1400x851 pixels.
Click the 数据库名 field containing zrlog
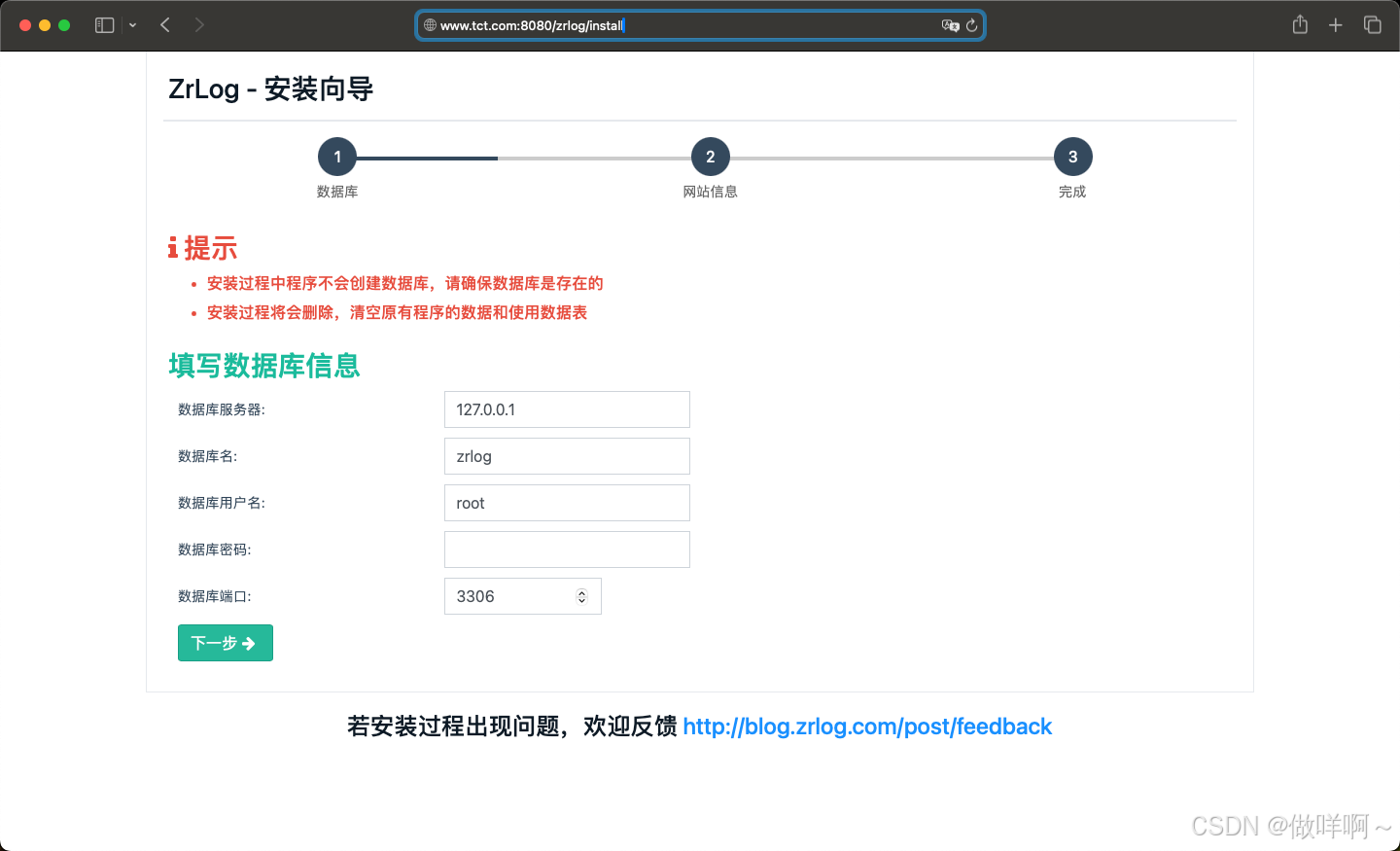click(567, 456)
